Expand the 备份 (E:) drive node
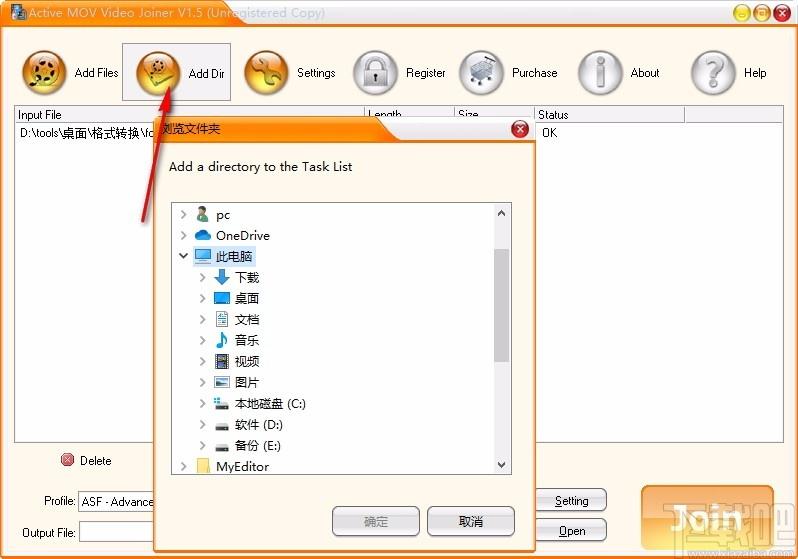The image size is (798, 559). tap(203, 445)
